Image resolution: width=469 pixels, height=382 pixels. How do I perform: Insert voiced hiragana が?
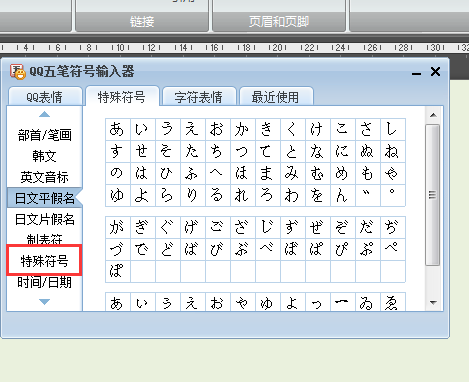pyautogui.click(x=118, y=227)
